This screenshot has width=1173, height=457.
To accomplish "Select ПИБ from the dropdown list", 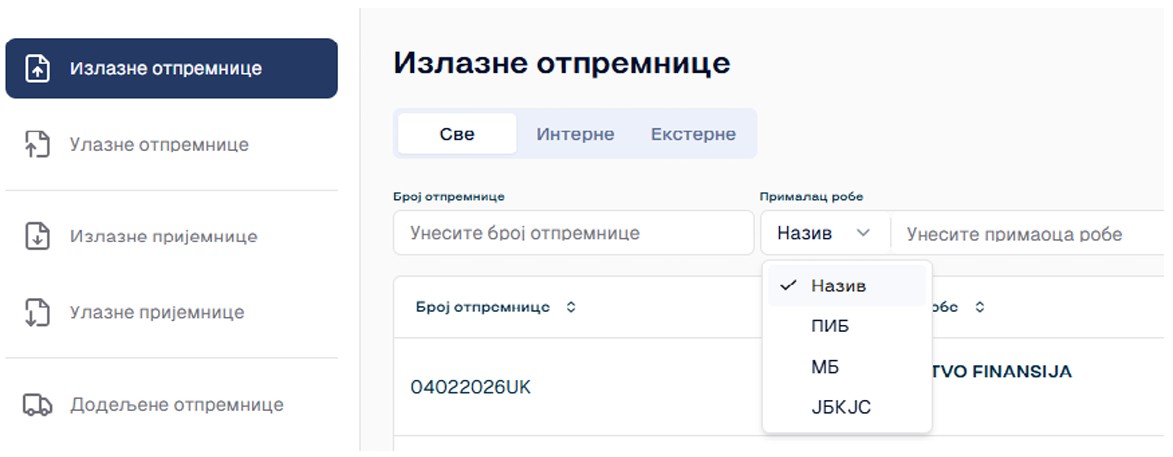I will point(830,326).
